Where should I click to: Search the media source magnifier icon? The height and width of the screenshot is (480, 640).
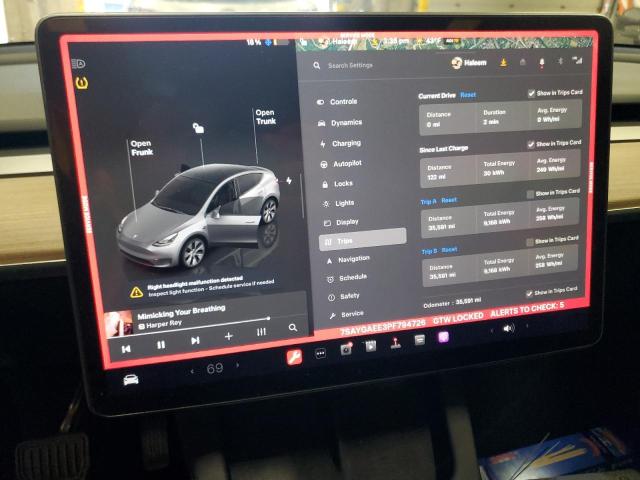[293, 327]
